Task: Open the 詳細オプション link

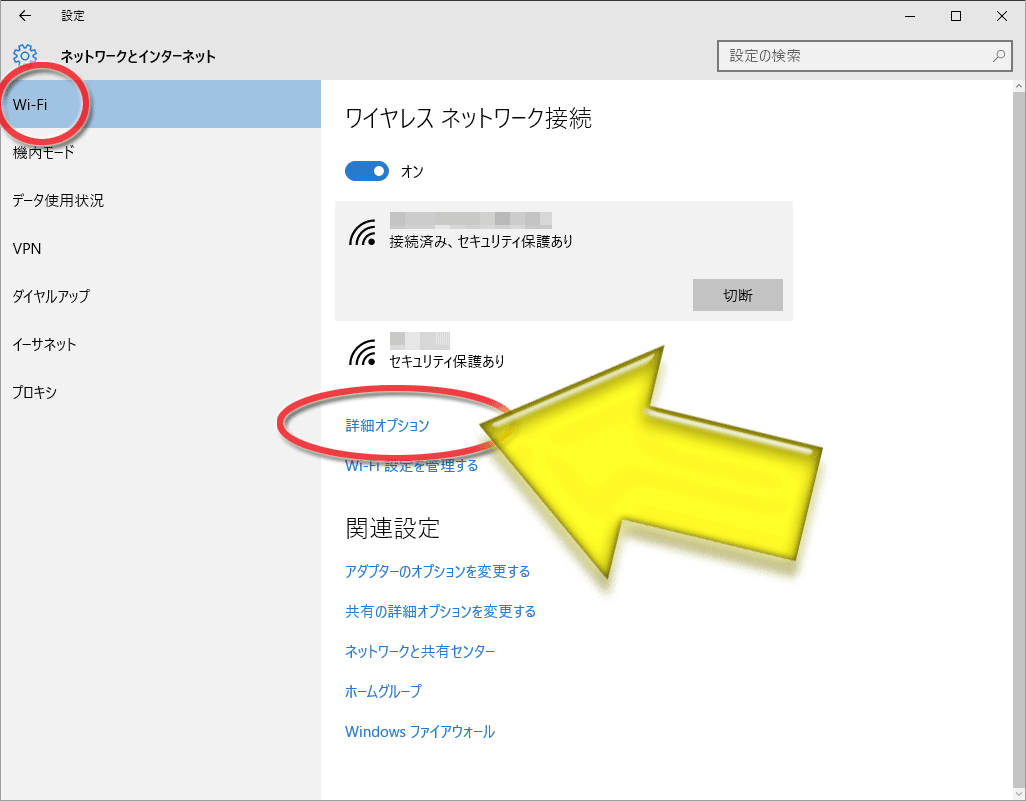Action: tap(387, 425)
